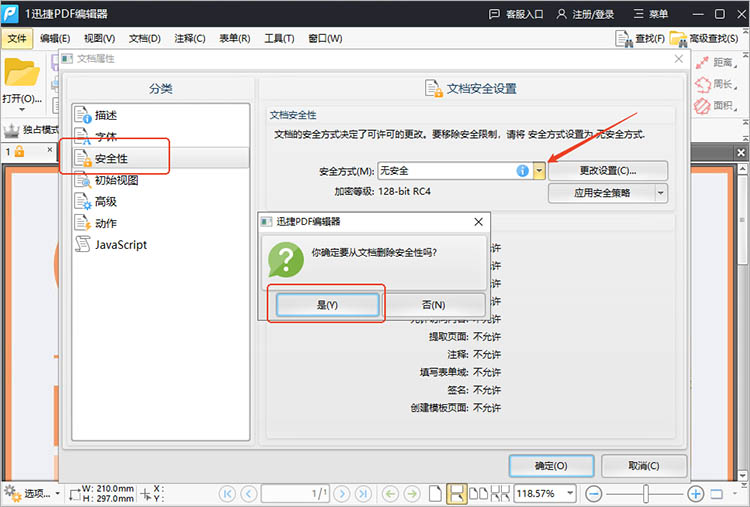
Task: Click the zoom in plus button
Action: (695, 493)
